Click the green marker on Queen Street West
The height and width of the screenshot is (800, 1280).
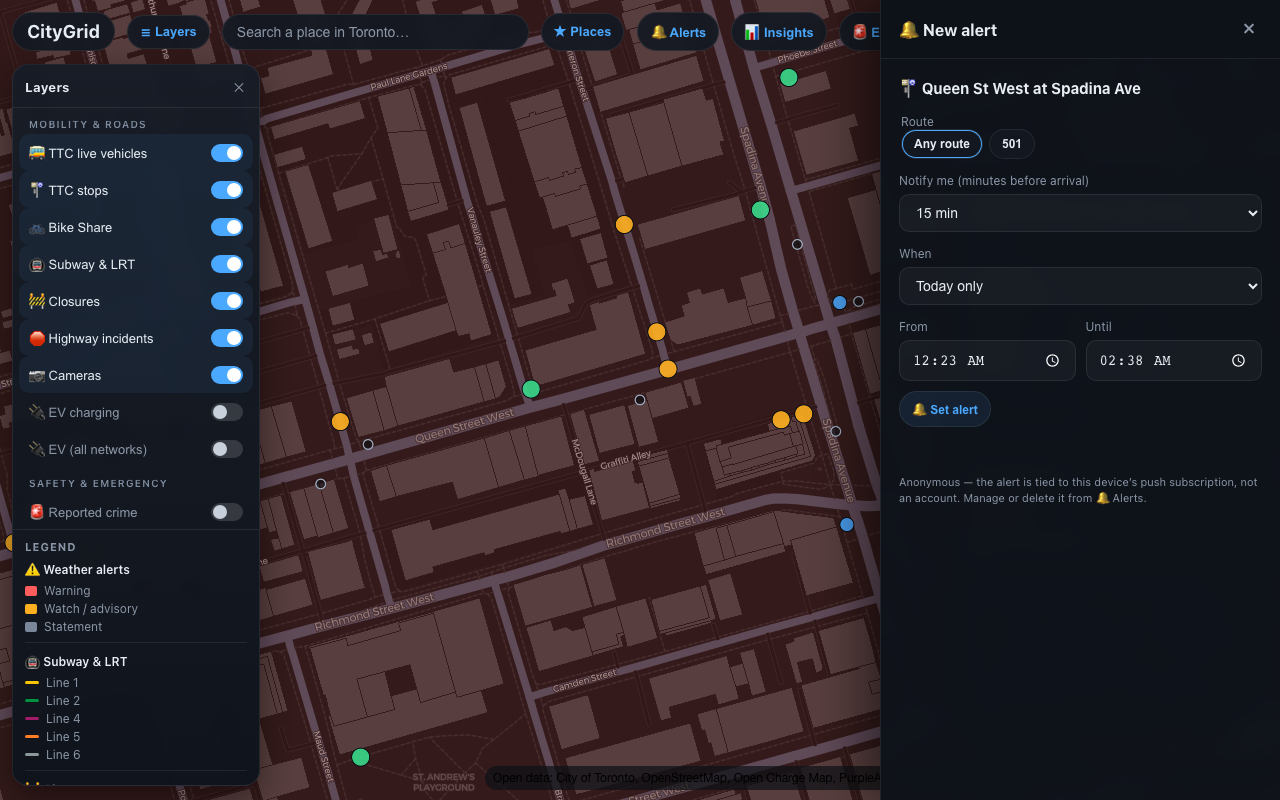(531, 389)
